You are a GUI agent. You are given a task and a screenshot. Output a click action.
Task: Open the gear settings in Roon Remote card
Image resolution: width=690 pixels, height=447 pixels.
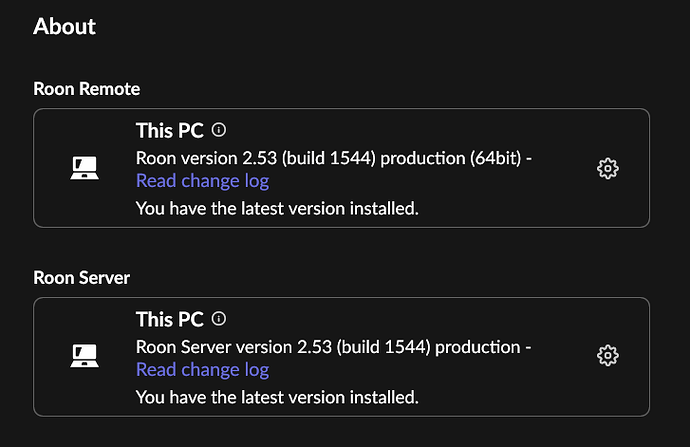pyautogui.click(x=608, y=168)
